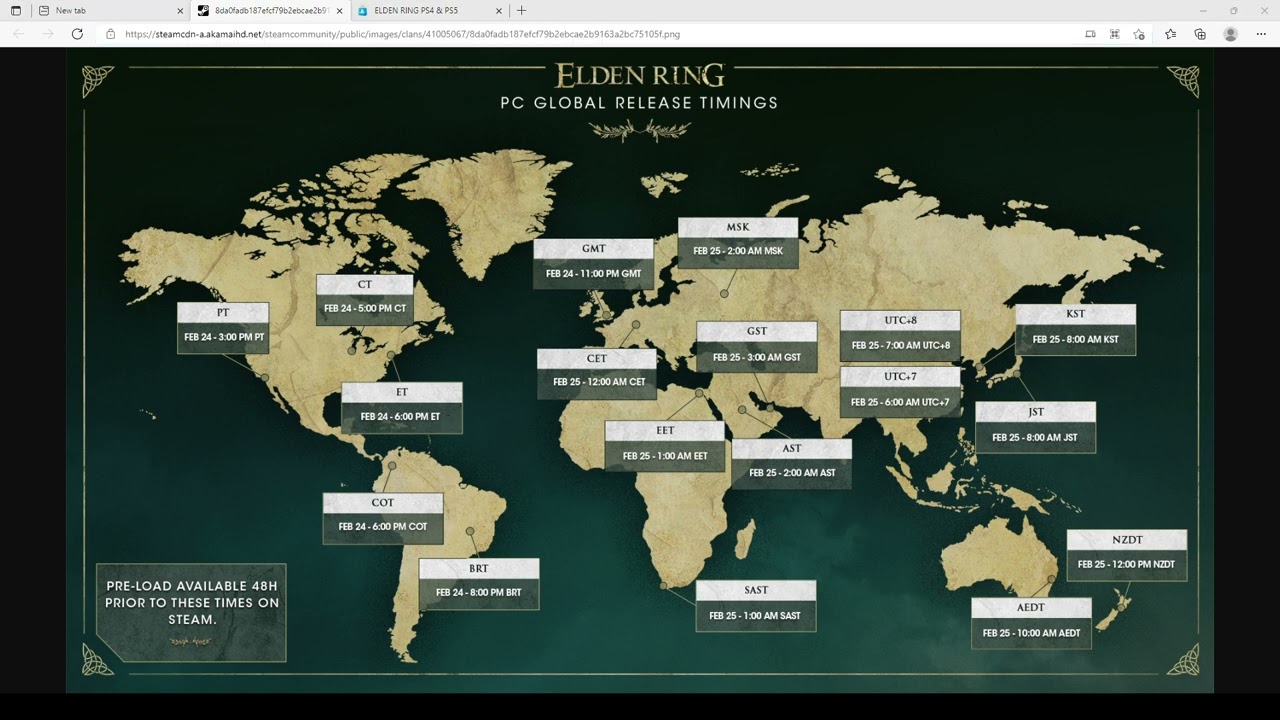Click "FEB 24 - 6:00 PM ET" text
The height and width of the screenshot is (720, 1280).
pos(401,417)
